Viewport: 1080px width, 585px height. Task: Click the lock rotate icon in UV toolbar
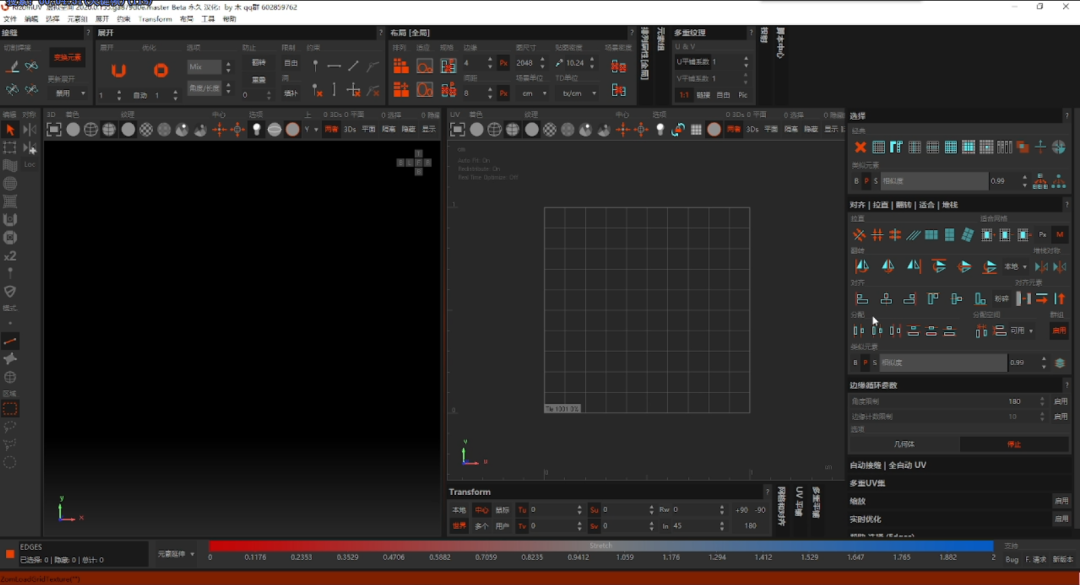(678, 130)
